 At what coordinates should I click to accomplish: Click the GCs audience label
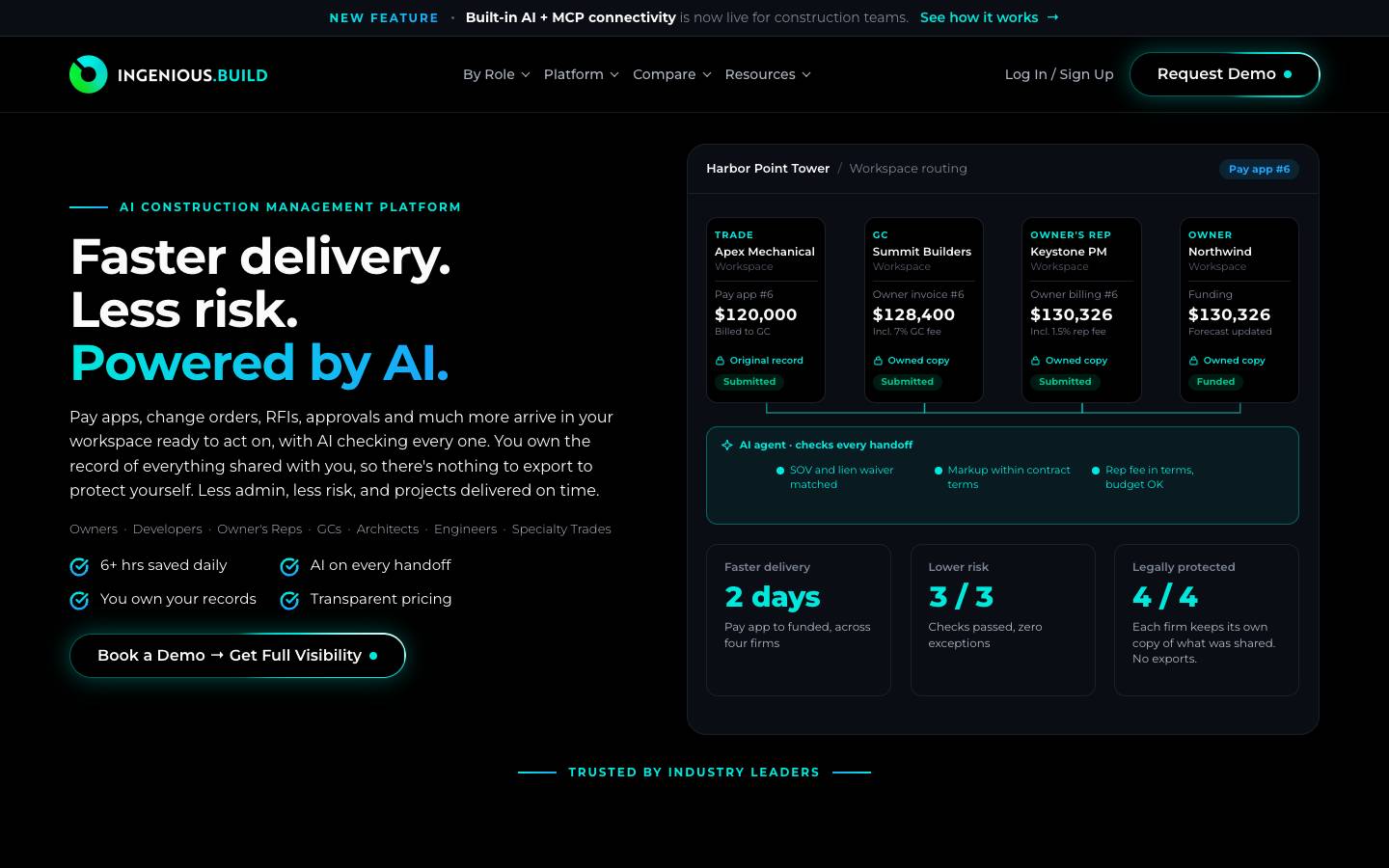pyautogui.click(x=329, y=529)
